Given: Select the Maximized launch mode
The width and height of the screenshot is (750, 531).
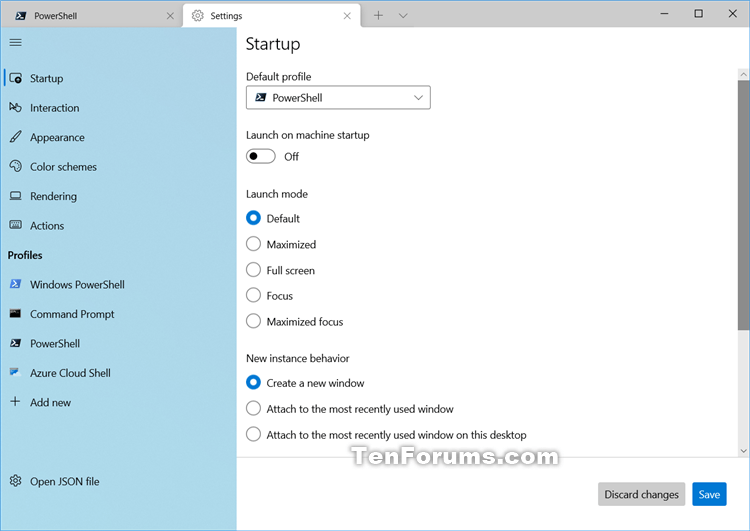Looking at the screenshot, I should click(x=253, y=244).
